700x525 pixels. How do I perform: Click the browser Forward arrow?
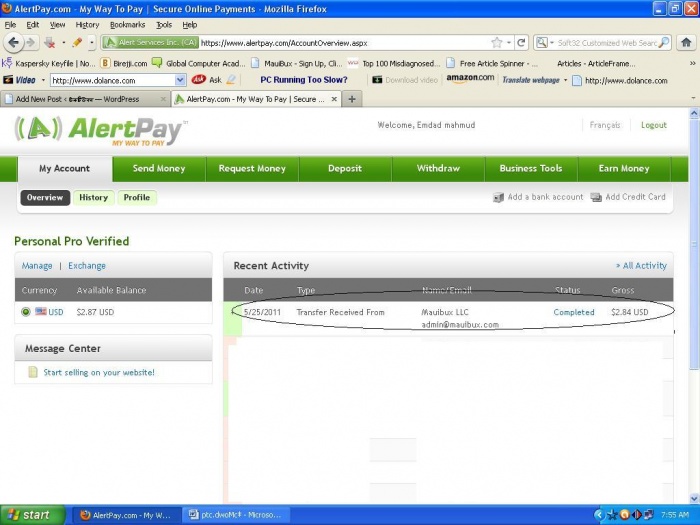pyautogui.click(x=30, y=43)
